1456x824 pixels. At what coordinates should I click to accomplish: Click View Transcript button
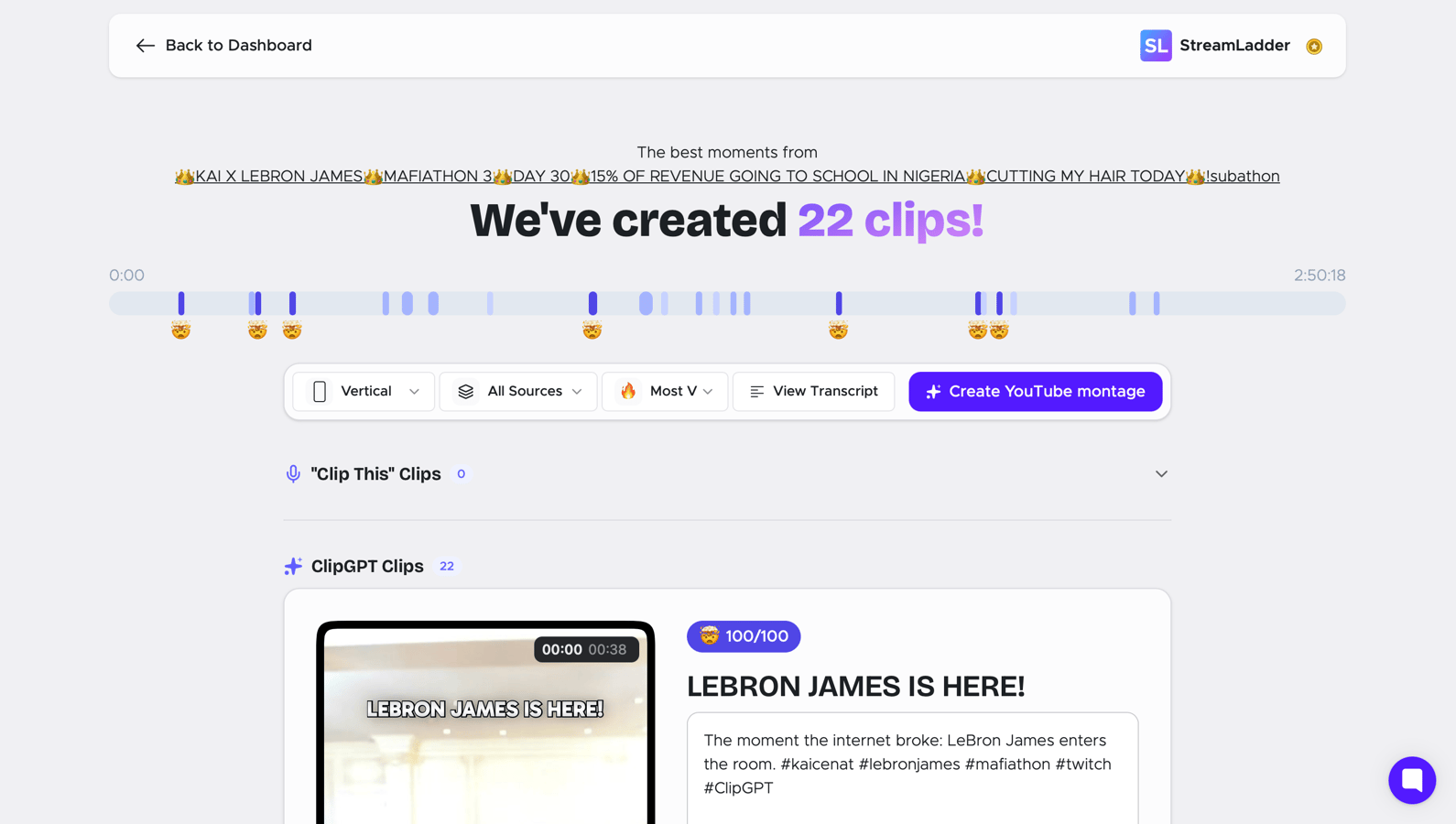813,392
